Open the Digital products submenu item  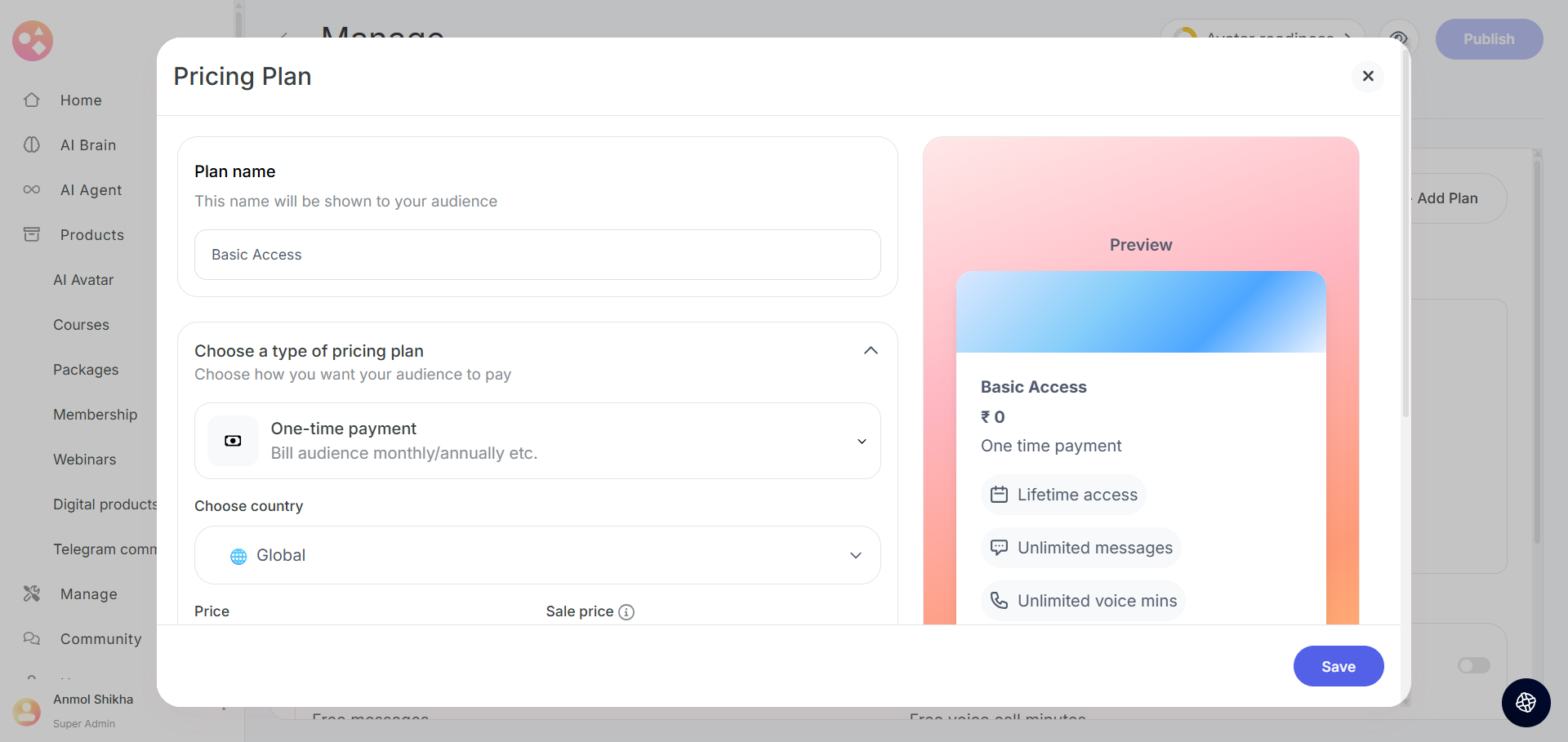pos(105,504)
